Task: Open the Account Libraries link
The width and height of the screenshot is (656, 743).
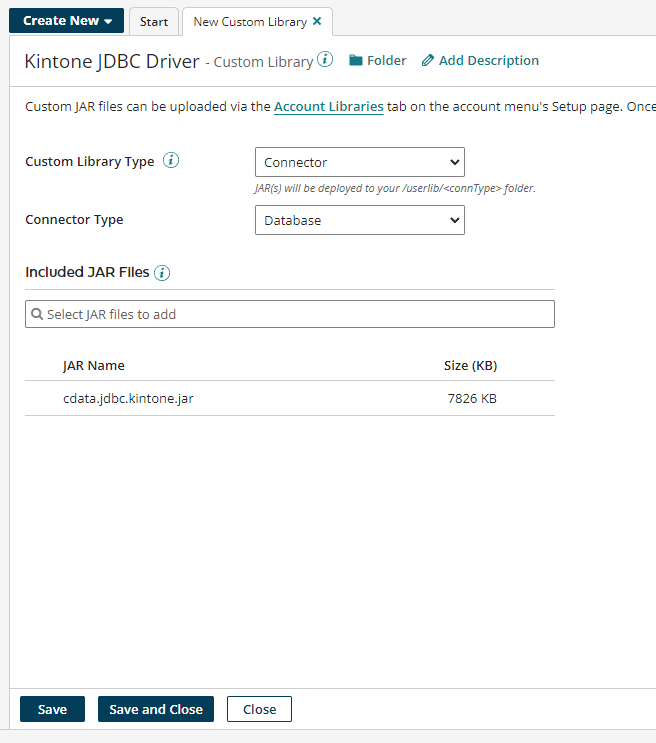Action: click(x=328, y=107)
